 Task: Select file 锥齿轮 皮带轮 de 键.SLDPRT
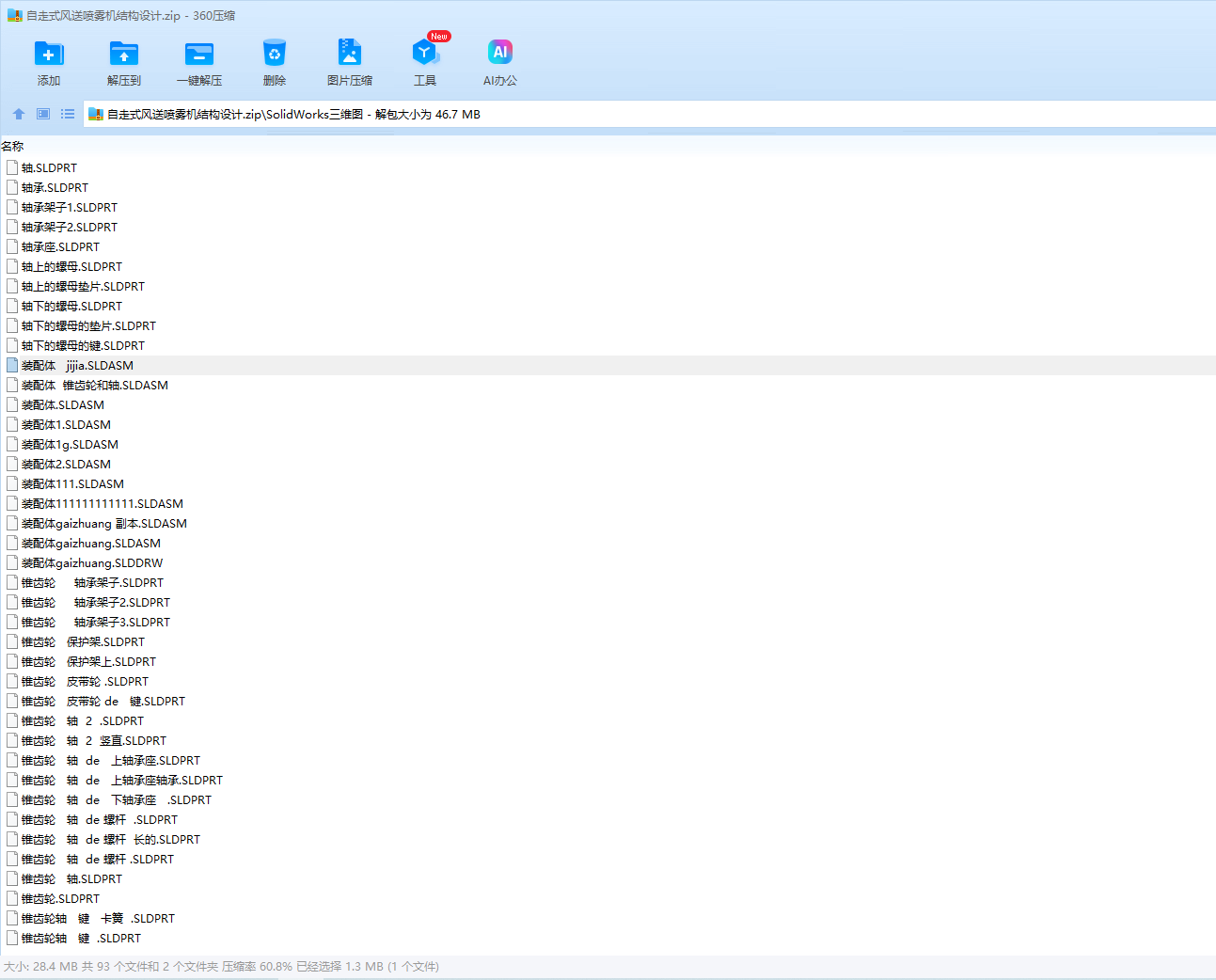[x=103, y=701]
